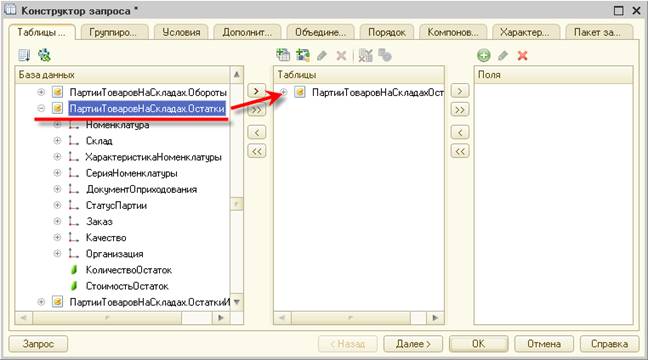Select the КоличествоОстаток field
Screen dimensions: 648x360
coord(129,270)
